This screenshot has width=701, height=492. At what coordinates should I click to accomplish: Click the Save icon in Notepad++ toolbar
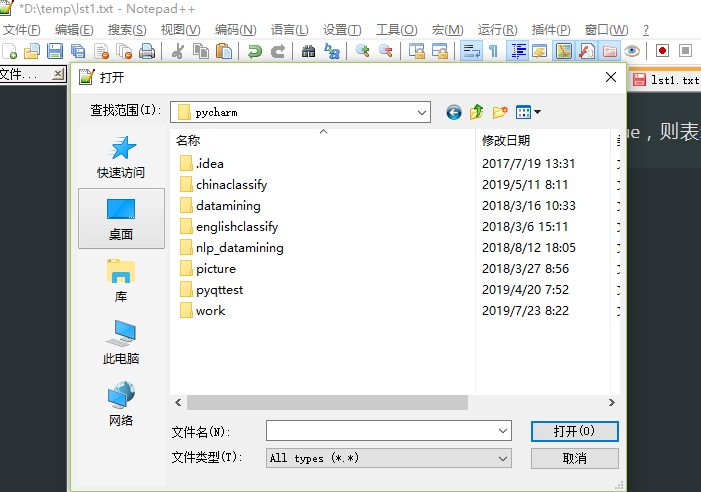click(55, 51)
